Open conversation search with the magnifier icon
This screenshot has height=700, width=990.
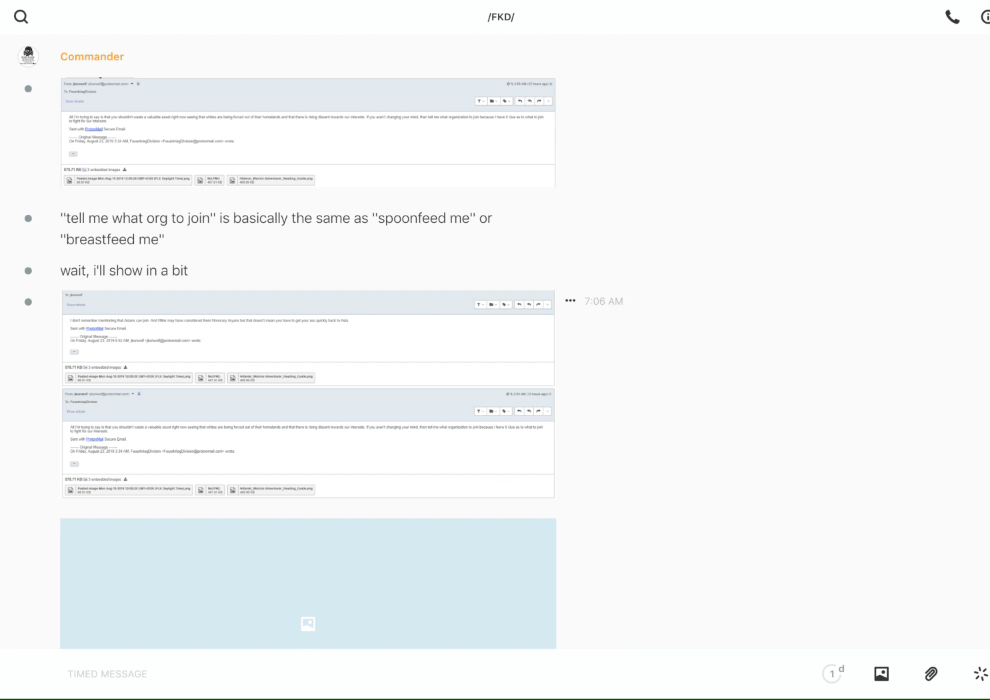[x=21, y=17]
